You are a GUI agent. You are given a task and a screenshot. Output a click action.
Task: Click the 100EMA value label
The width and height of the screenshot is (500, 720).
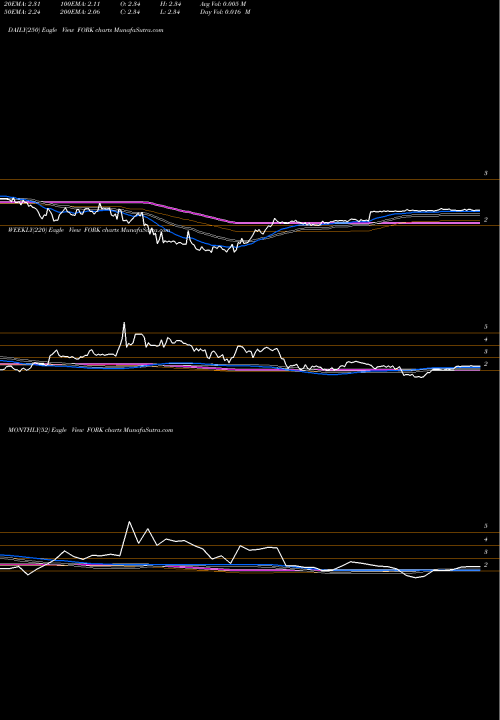click(79, 4)
